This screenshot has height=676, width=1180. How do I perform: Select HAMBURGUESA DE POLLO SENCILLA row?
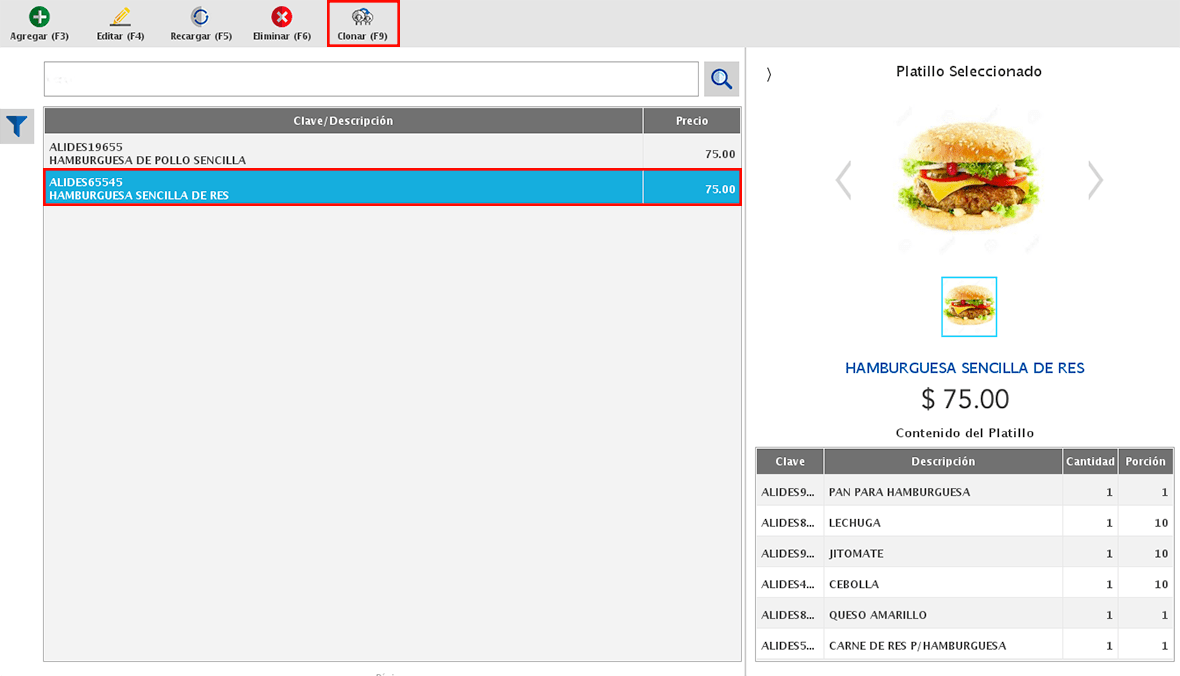tap(343, 153)
